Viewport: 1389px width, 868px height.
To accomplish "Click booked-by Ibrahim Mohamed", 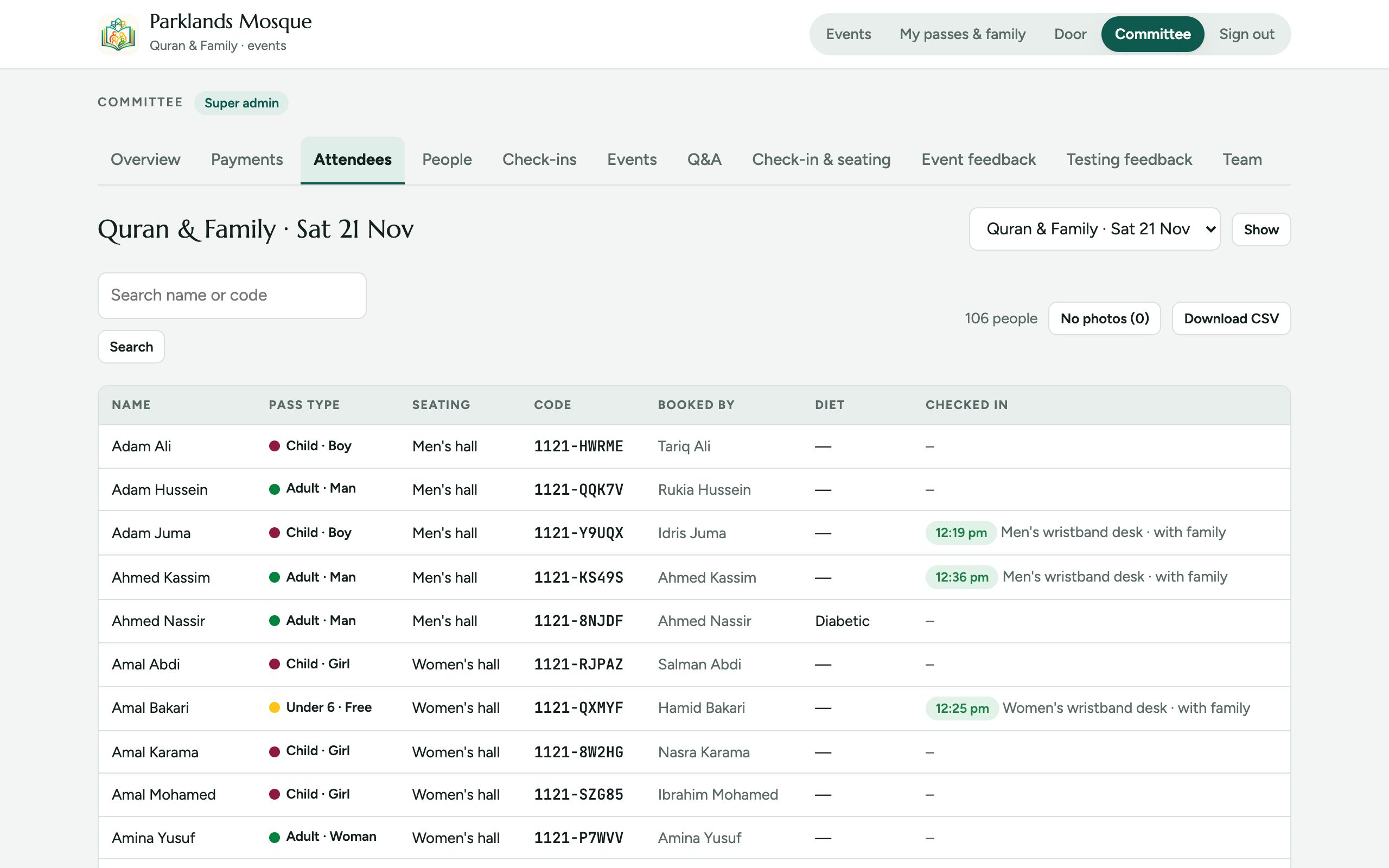I will coord(718,795).
